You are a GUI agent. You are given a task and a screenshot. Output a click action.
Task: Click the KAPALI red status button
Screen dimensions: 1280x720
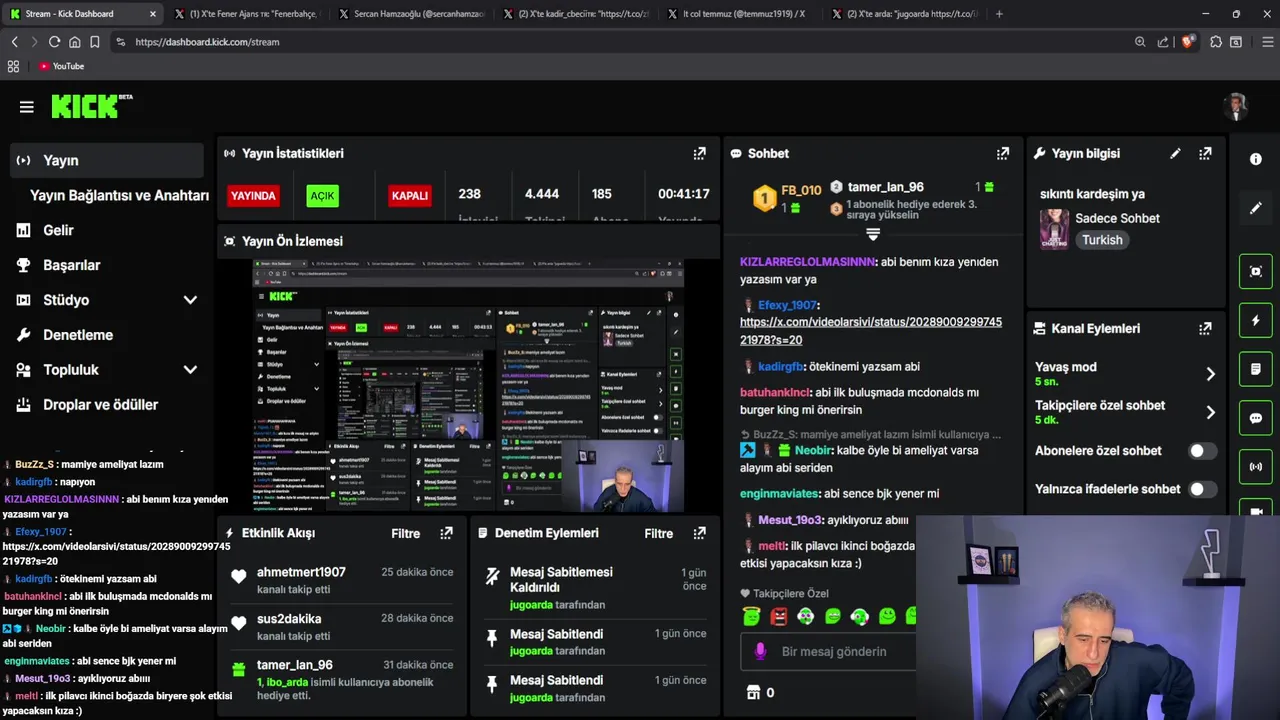(x=409, y=196)
